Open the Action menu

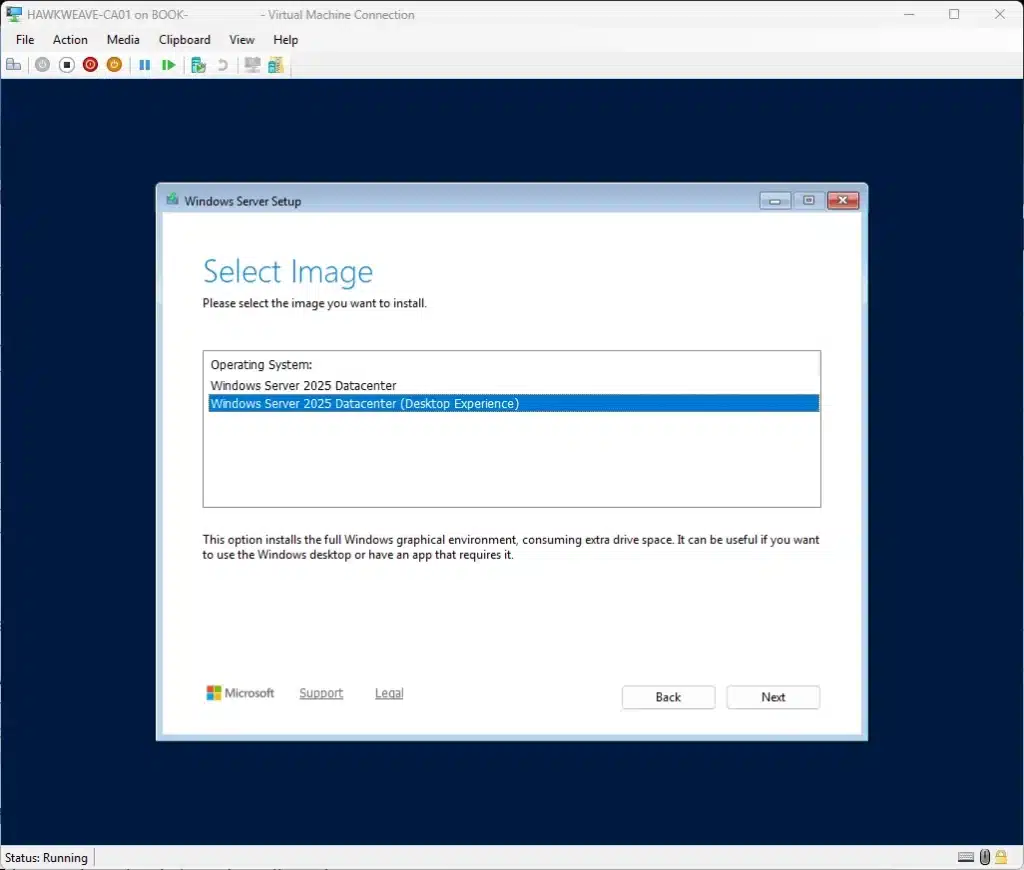click(x=70, y=40)
